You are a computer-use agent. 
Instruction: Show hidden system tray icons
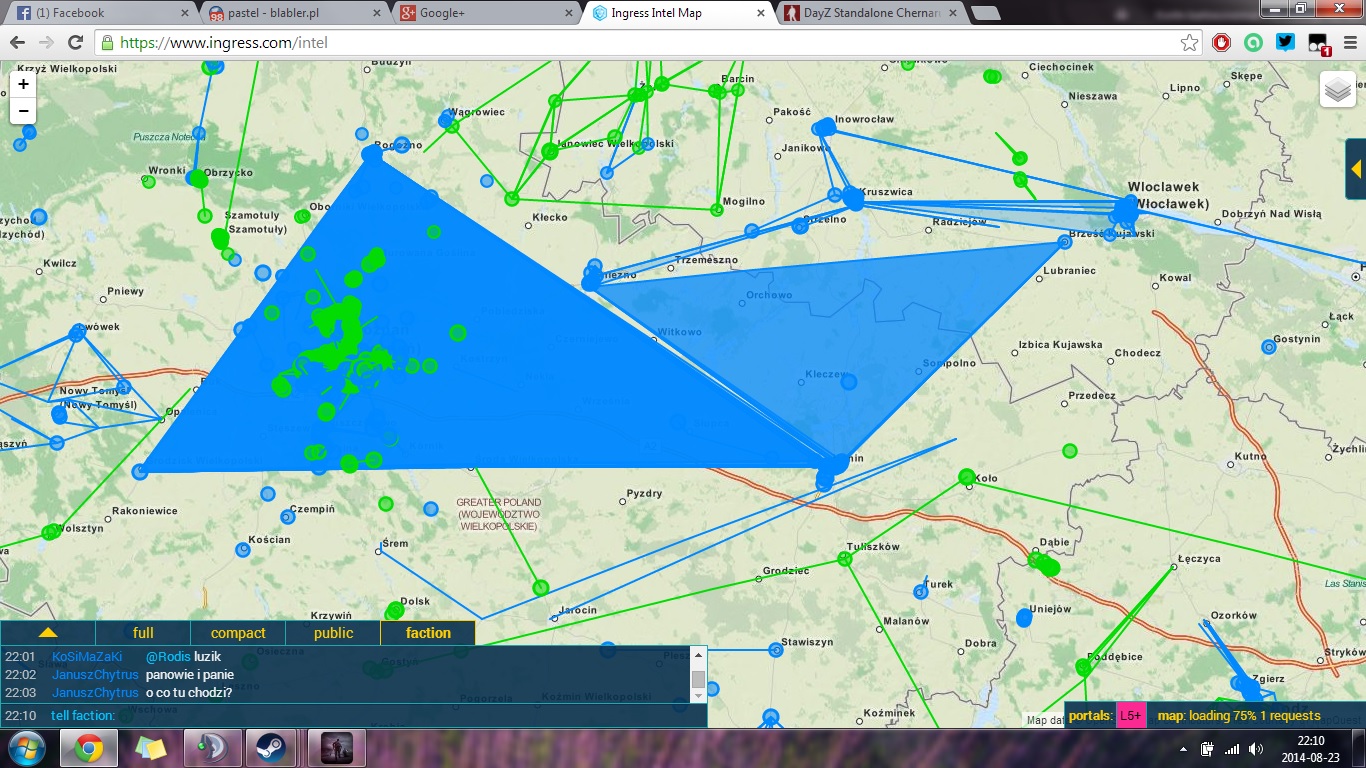[1183, 749]
